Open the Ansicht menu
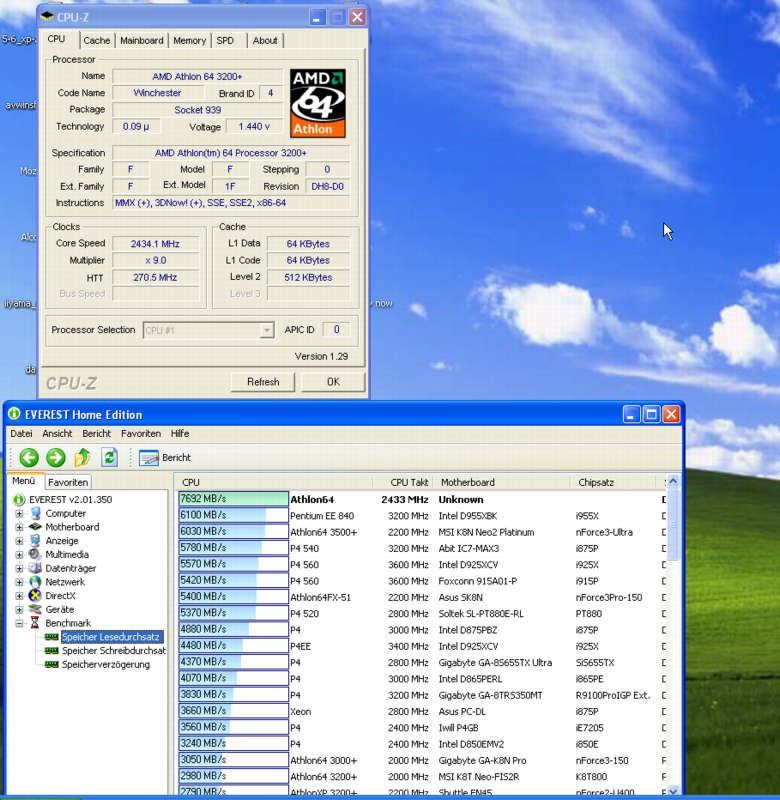This screenshot has height=800, width=780. point(57,434)
